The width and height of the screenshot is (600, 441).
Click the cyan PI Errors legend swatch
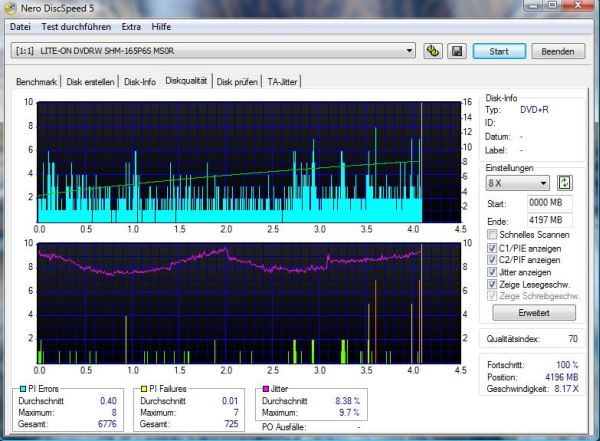click(23, 389)
